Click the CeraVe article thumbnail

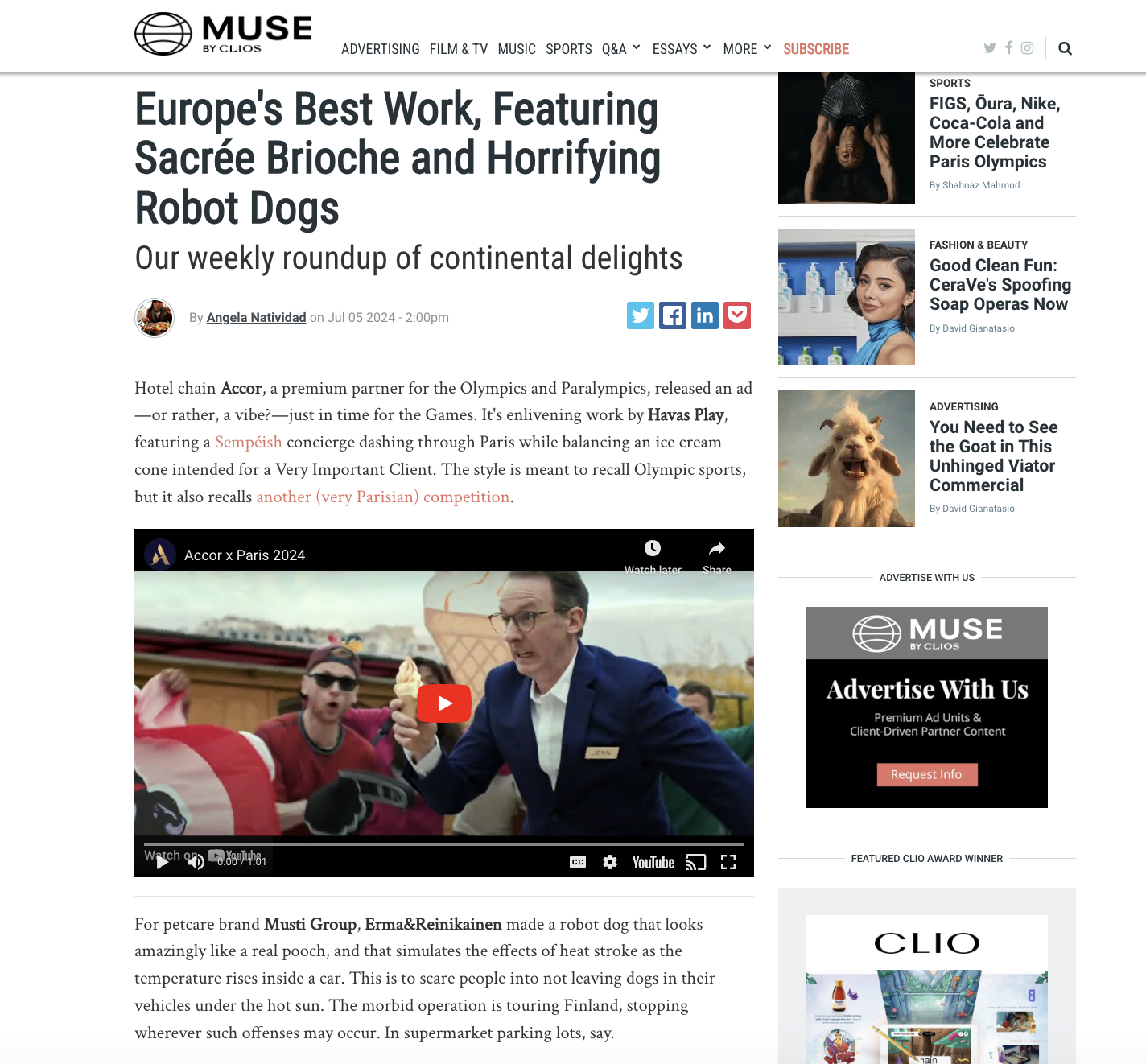click(847, 297)
